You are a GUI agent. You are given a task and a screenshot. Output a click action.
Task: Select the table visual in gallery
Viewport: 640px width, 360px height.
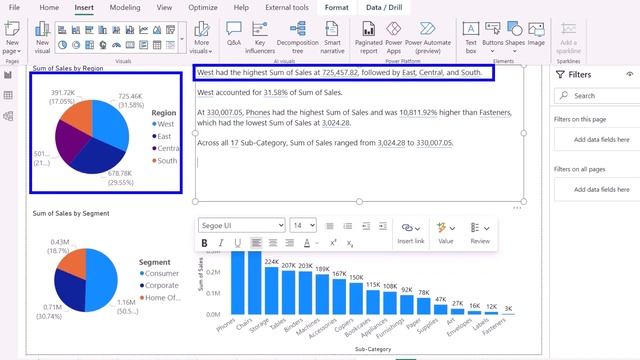tap(157, 45)
